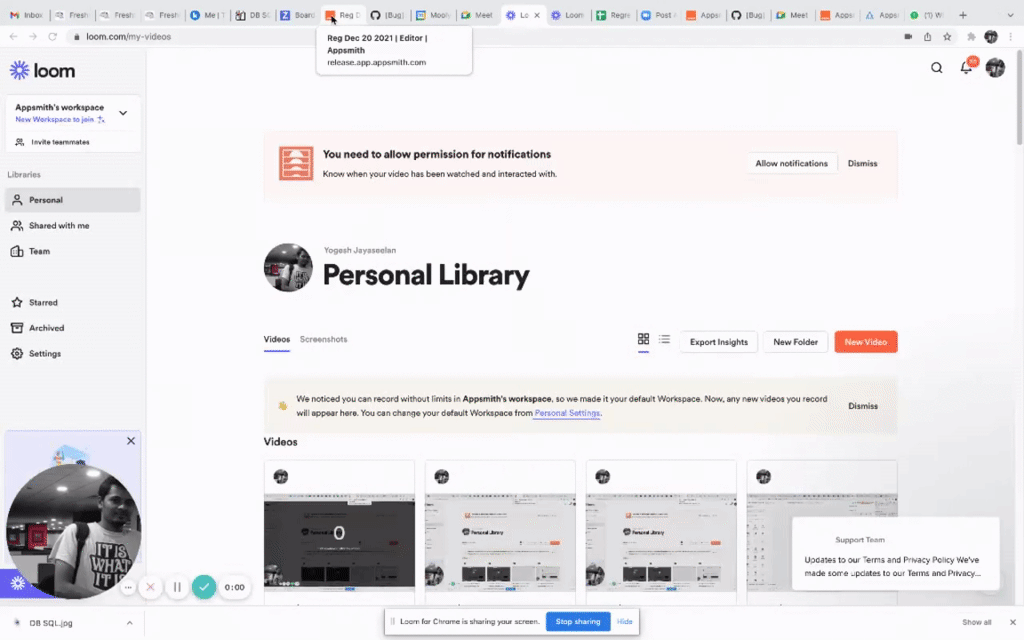Close the downloads bar
Screen dimensions: 1024x640
(x=1012, y=622)
